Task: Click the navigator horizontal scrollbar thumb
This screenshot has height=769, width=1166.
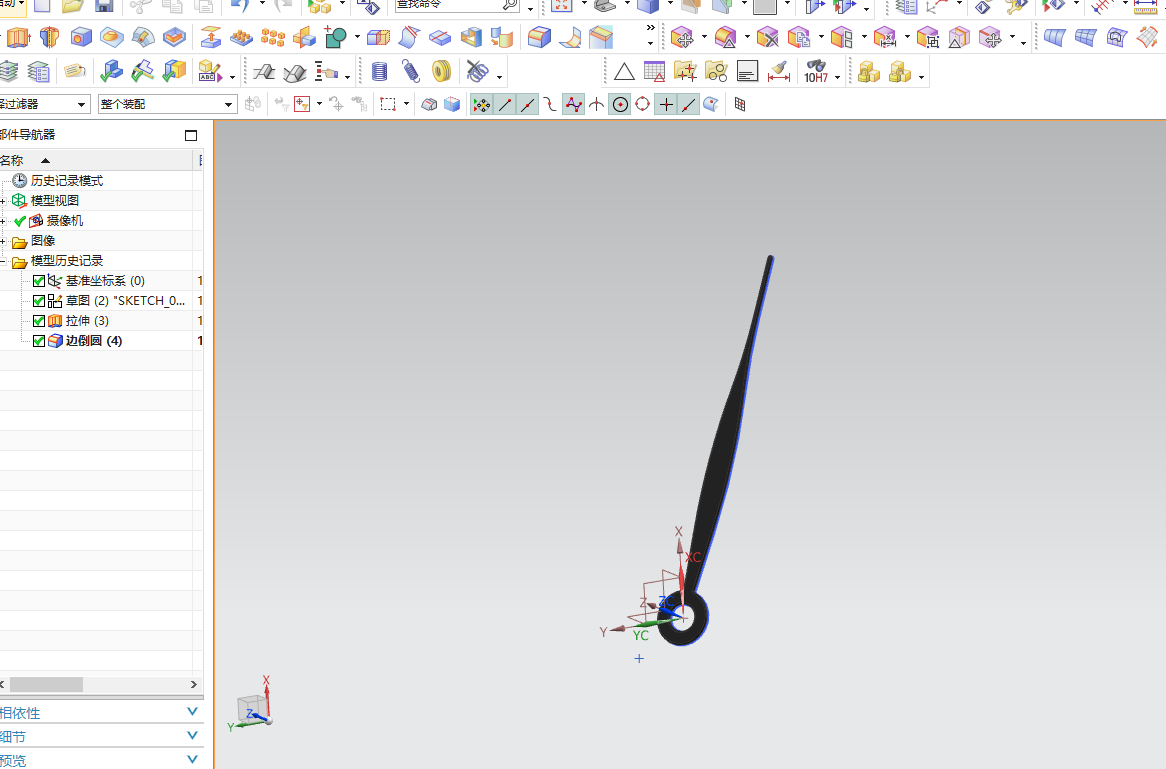Action: [46, 684]
